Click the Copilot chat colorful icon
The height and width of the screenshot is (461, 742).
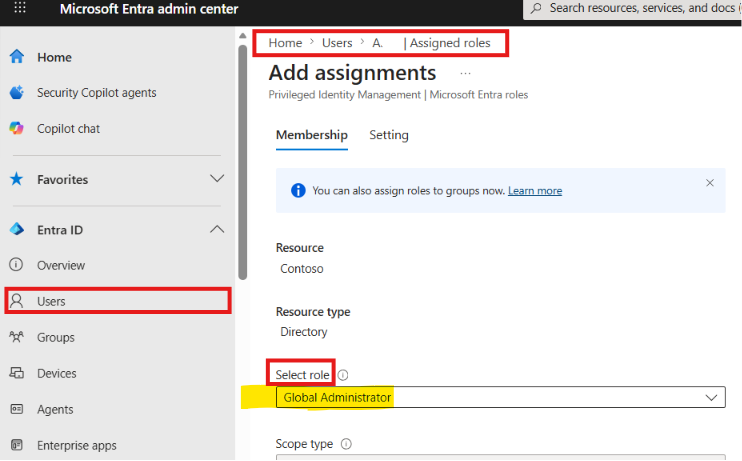click(x=17, y=128)
